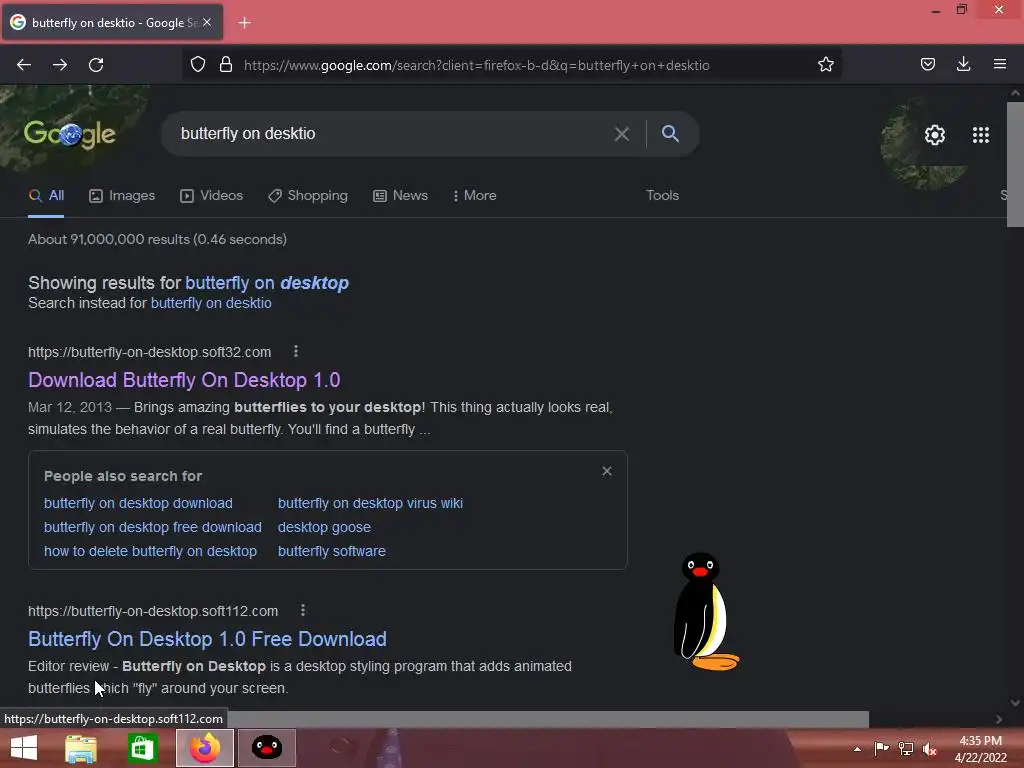
Task: Open the tracking protection shield icon
Action: tap(198, 65)
